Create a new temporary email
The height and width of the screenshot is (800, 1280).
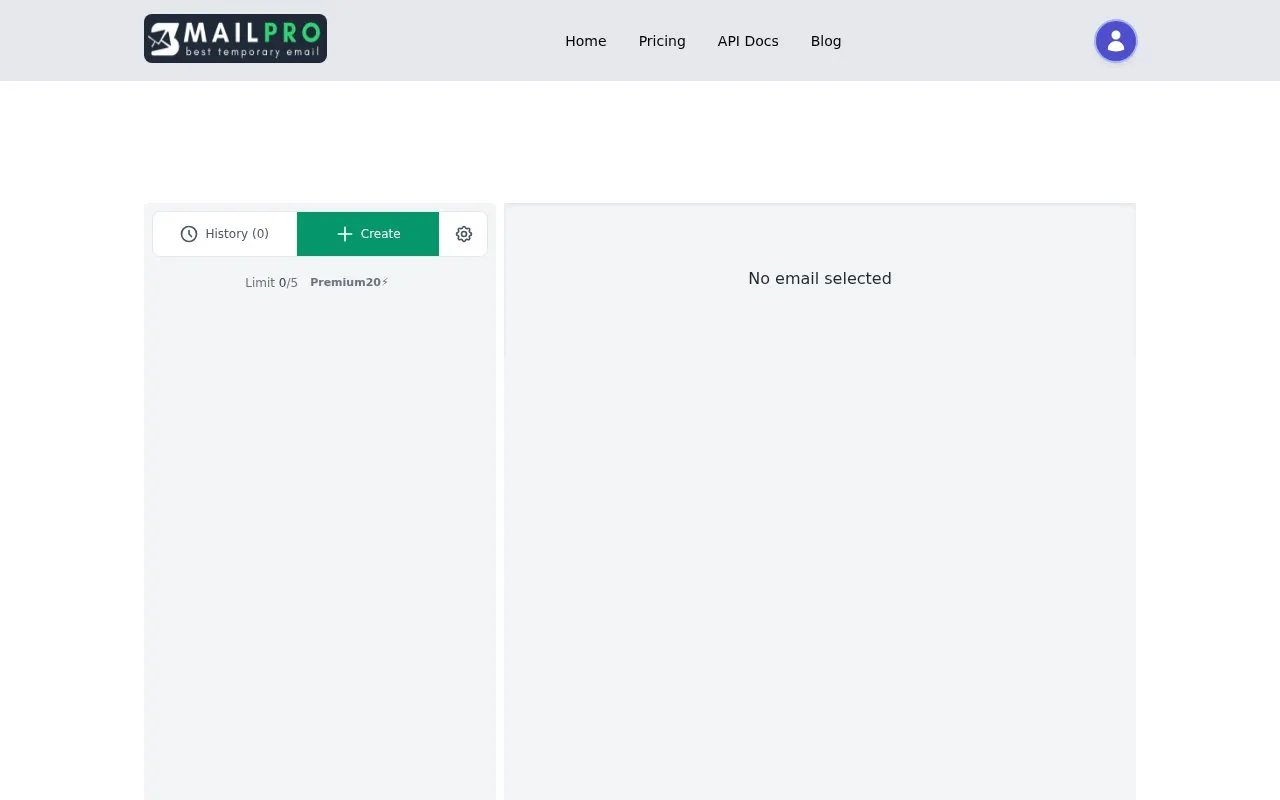(368, 234)
